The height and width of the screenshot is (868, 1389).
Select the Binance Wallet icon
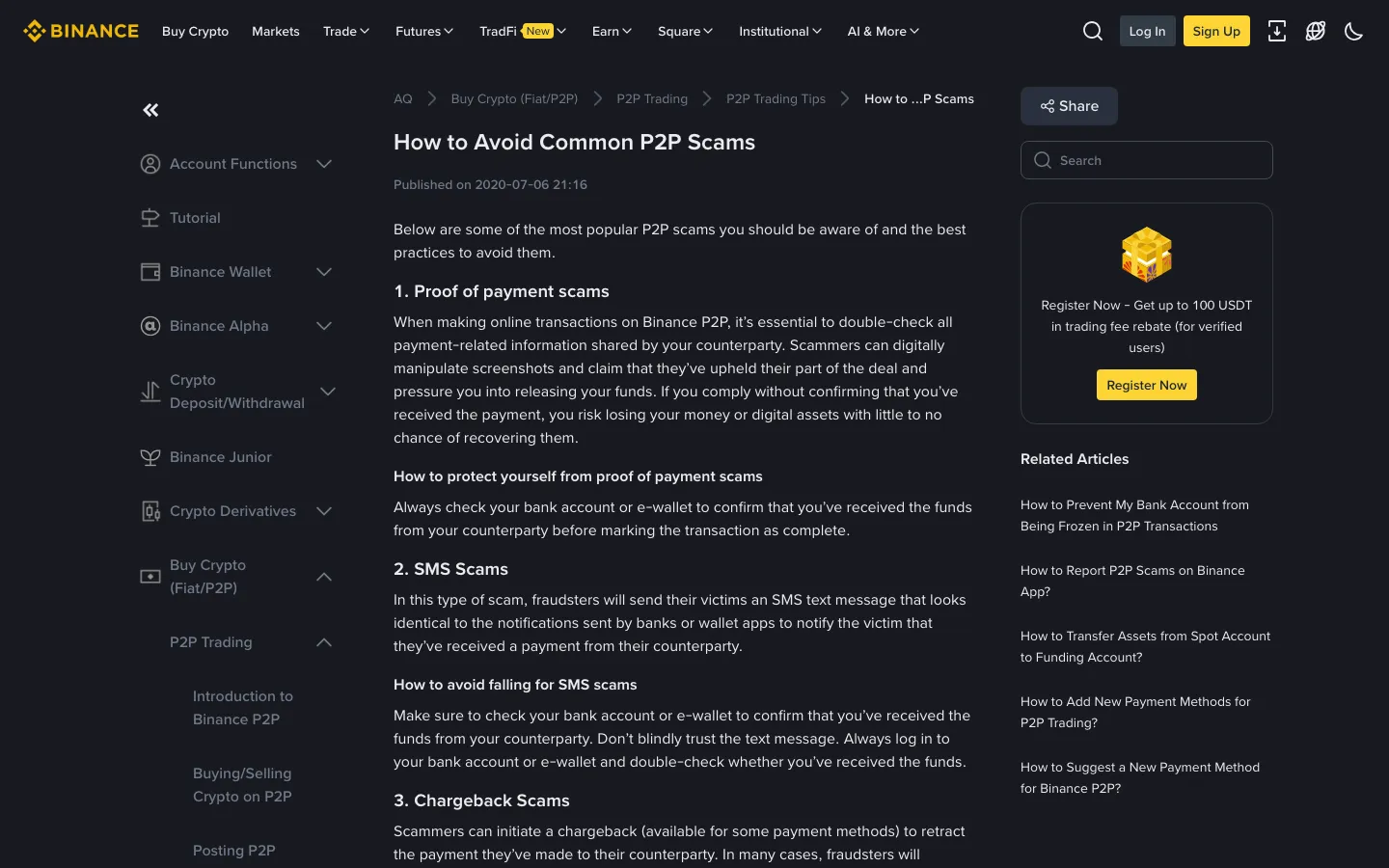tap(150, 272)
